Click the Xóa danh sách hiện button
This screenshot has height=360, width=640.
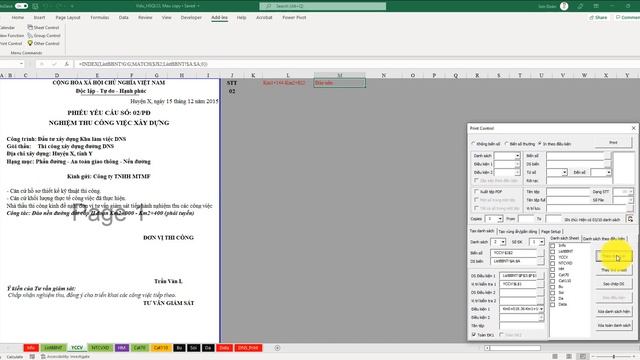613,311
